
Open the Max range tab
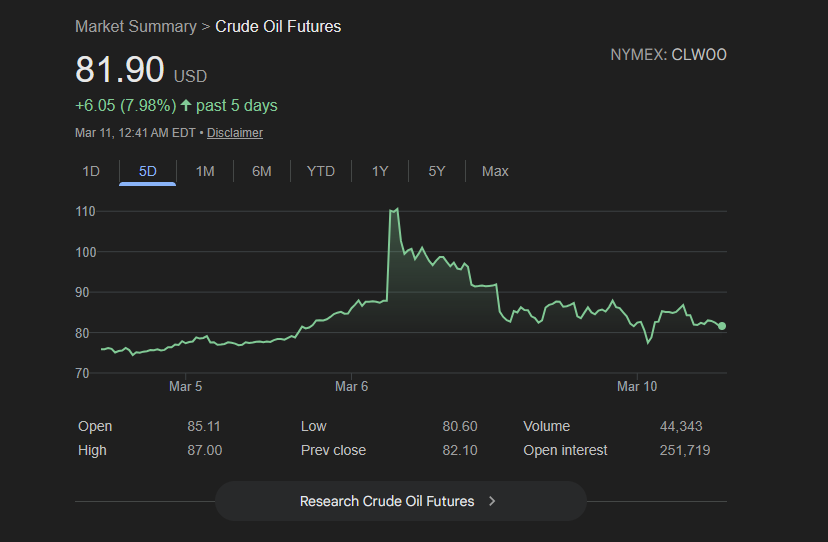pyautogui.click(x=495, y=171)
